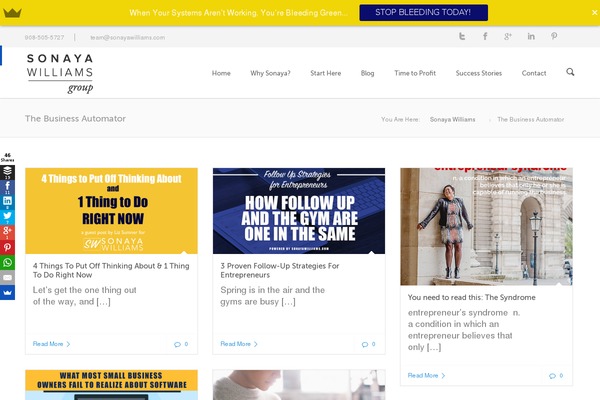The width and height of the screenshot is (600, 400).
Task: Open the Twitter icon in top bar
Action: pos(462,36)
